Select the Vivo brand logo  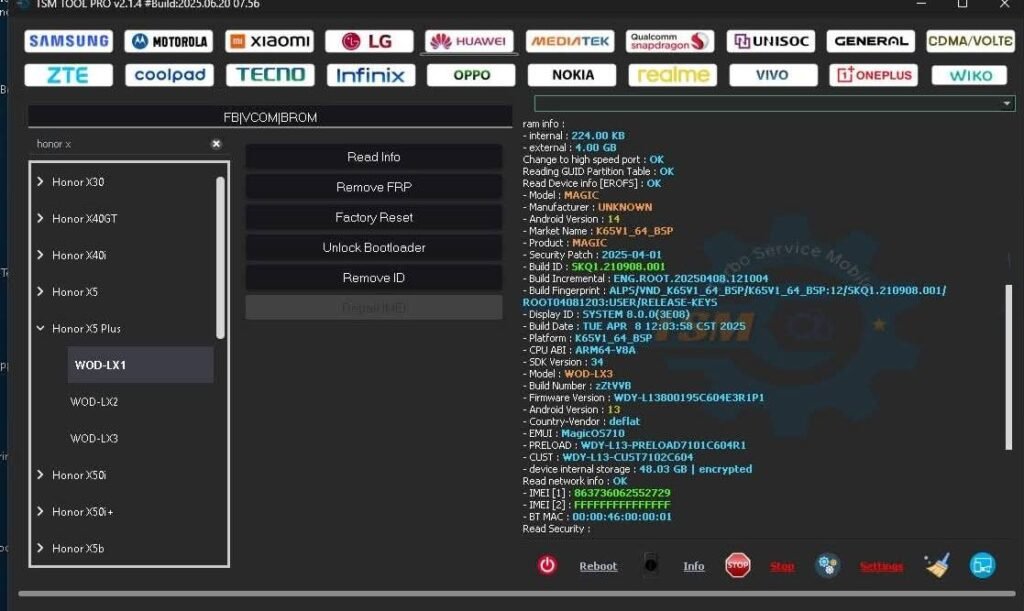coord(773,75)
